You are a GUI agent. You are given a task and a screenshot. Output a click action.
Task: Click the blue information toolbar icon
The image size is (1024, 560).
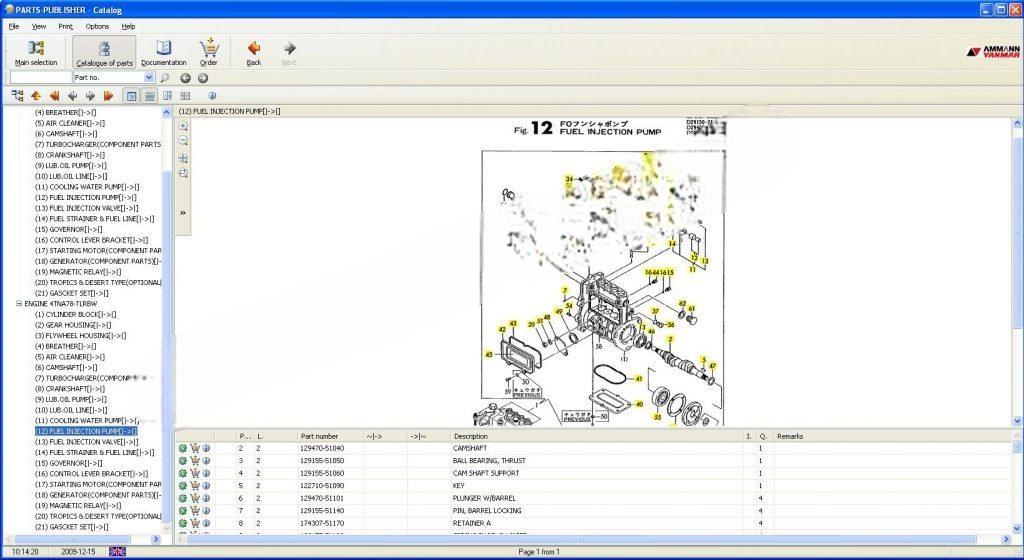click(212, 96)
